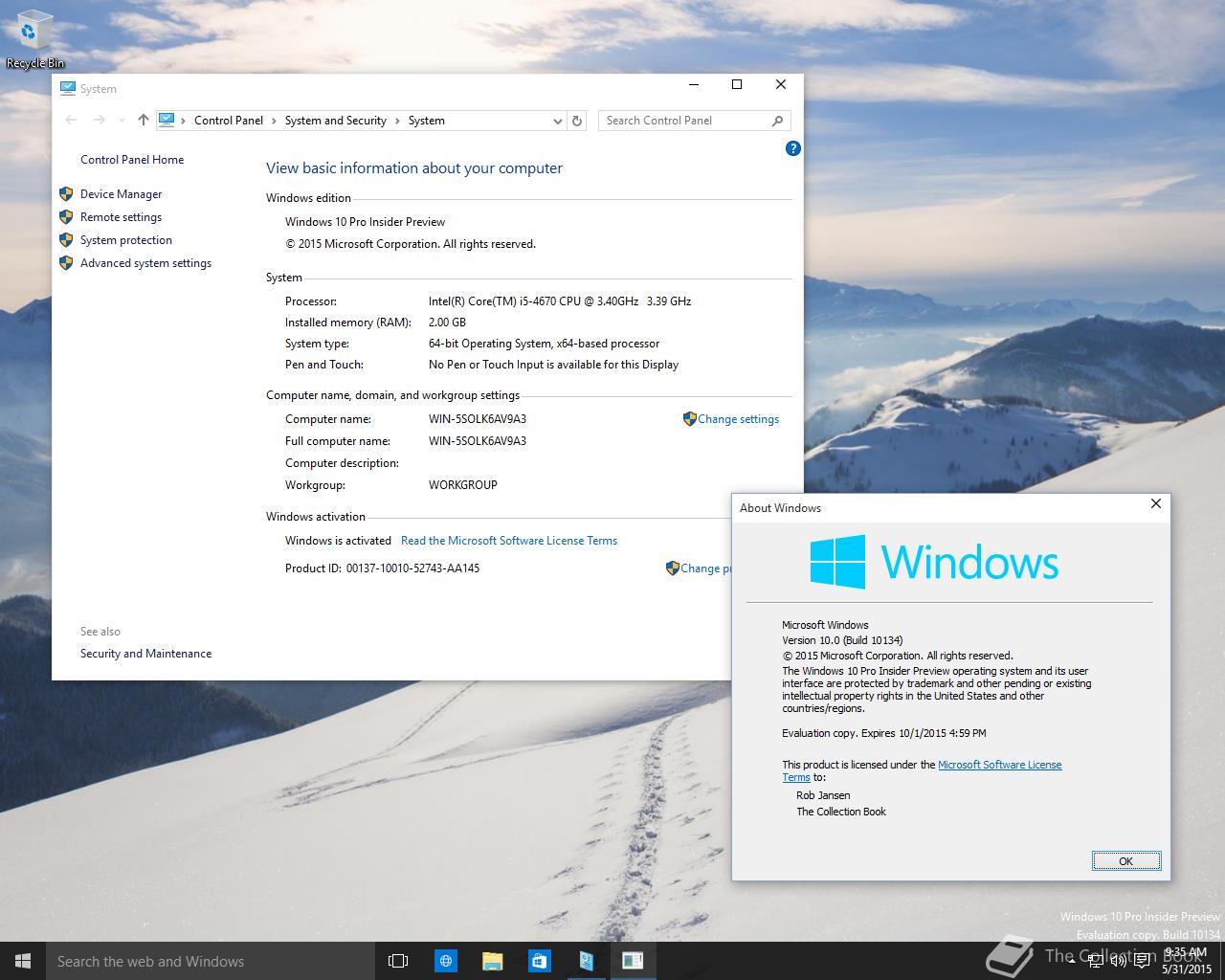Open Task View from the taskbar

[x=398, y=961]
